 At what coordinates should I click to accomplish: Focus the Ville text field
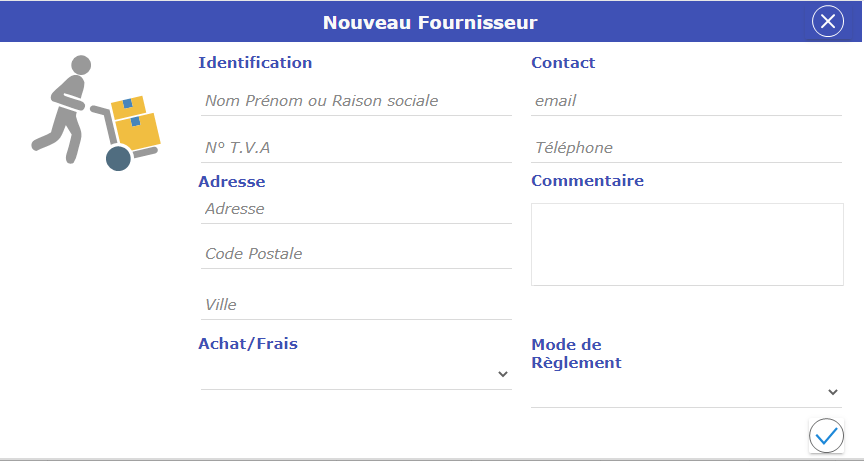pyautogui.click(x=356, y=304)
